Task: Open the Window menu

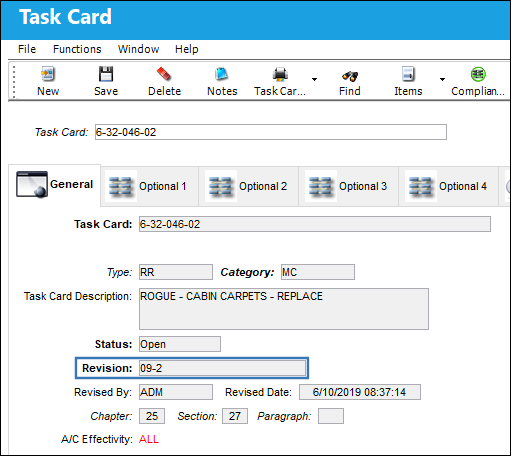Action: tap(138, 49)
